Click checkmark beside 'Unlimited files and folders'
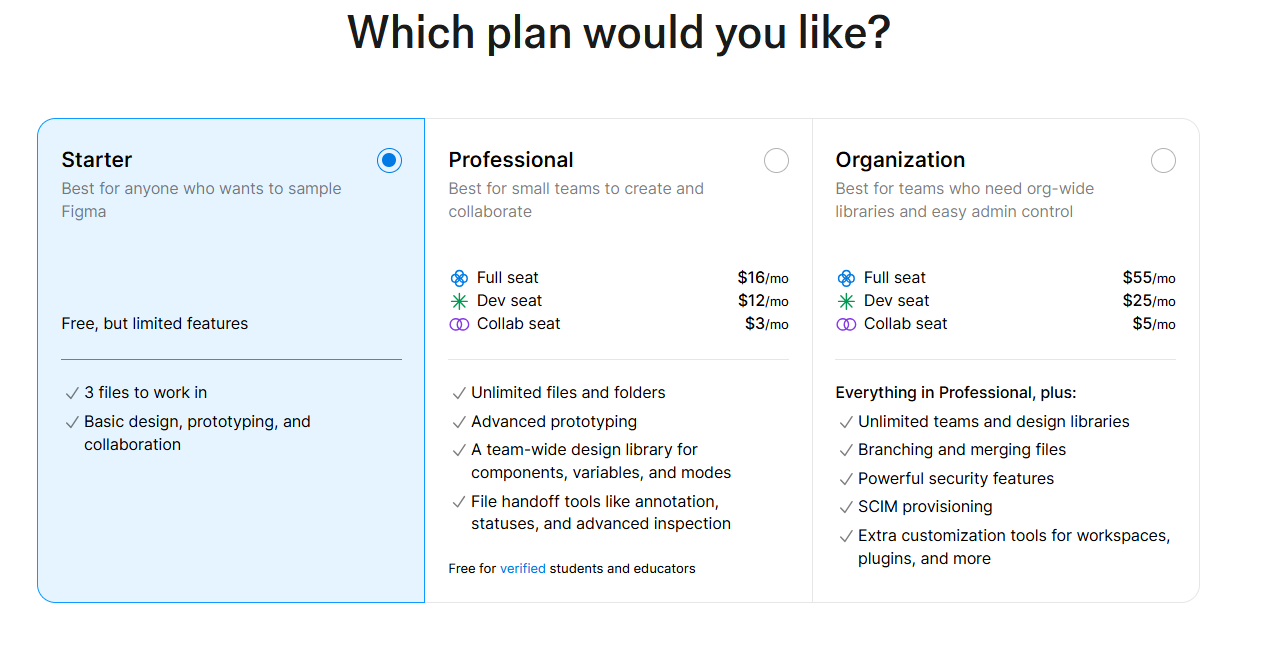This screenshot has height=654, width=1262. 458,393
